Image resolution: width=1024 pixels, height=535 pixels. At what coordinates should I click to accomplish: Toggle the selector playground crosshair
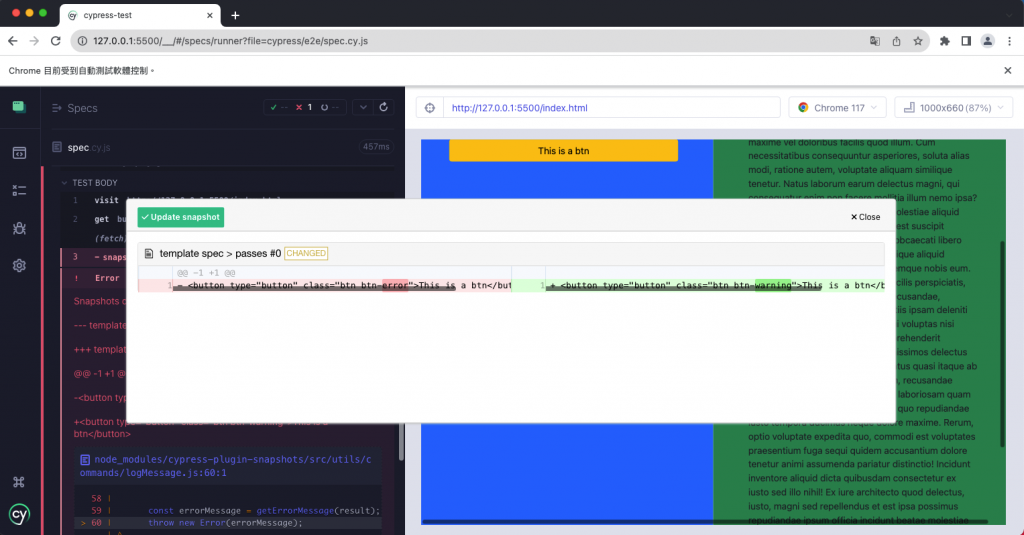[430, 108]
